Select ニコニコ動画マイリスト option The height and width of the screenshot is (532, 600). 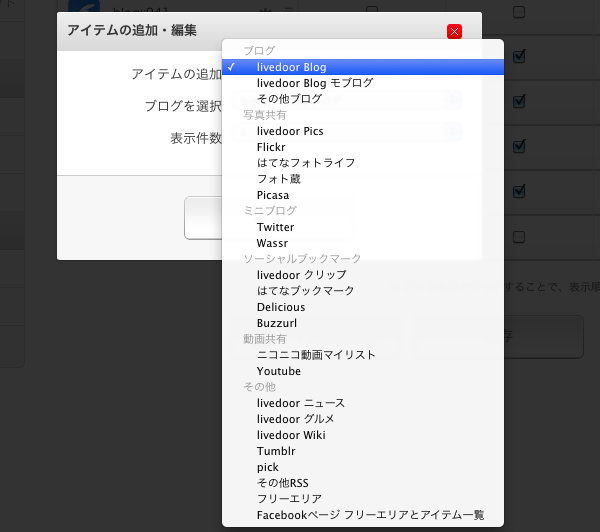pos(363,355)
